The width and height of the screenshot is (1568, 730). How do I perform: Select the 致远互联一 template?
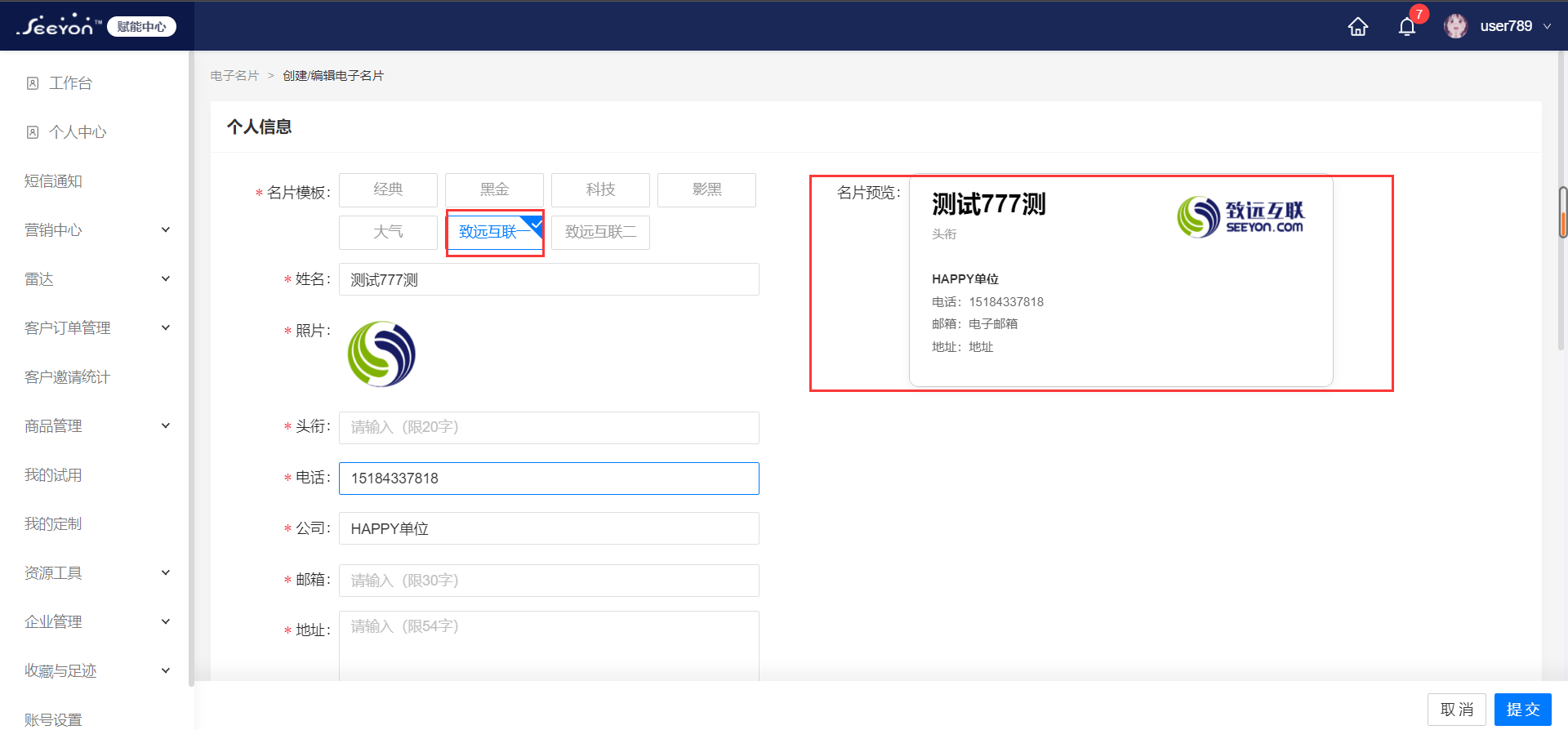[x=494, y=232]
